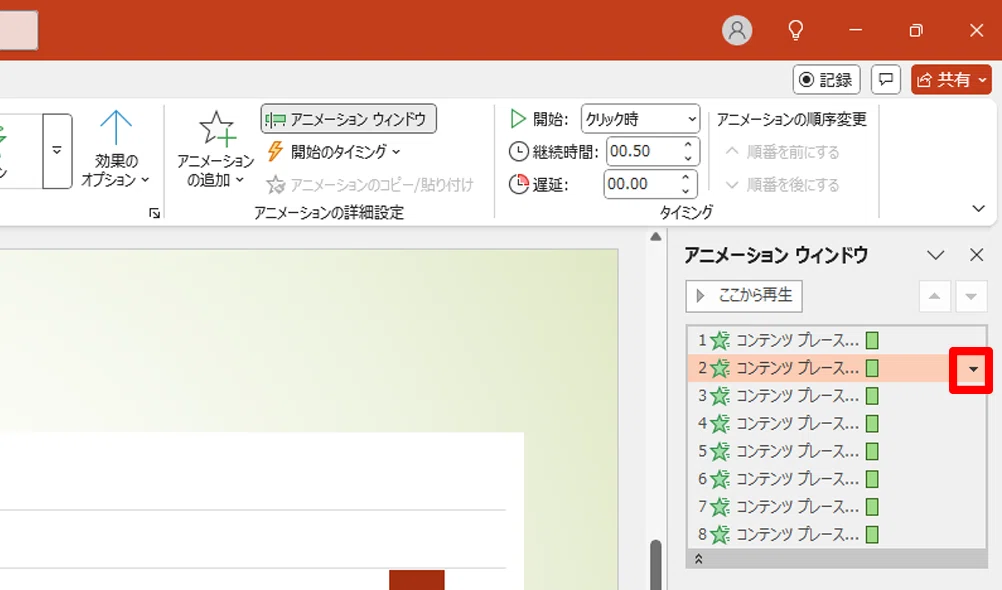
Task: Click the star effect icon of item 3
Action: point(720,396)
